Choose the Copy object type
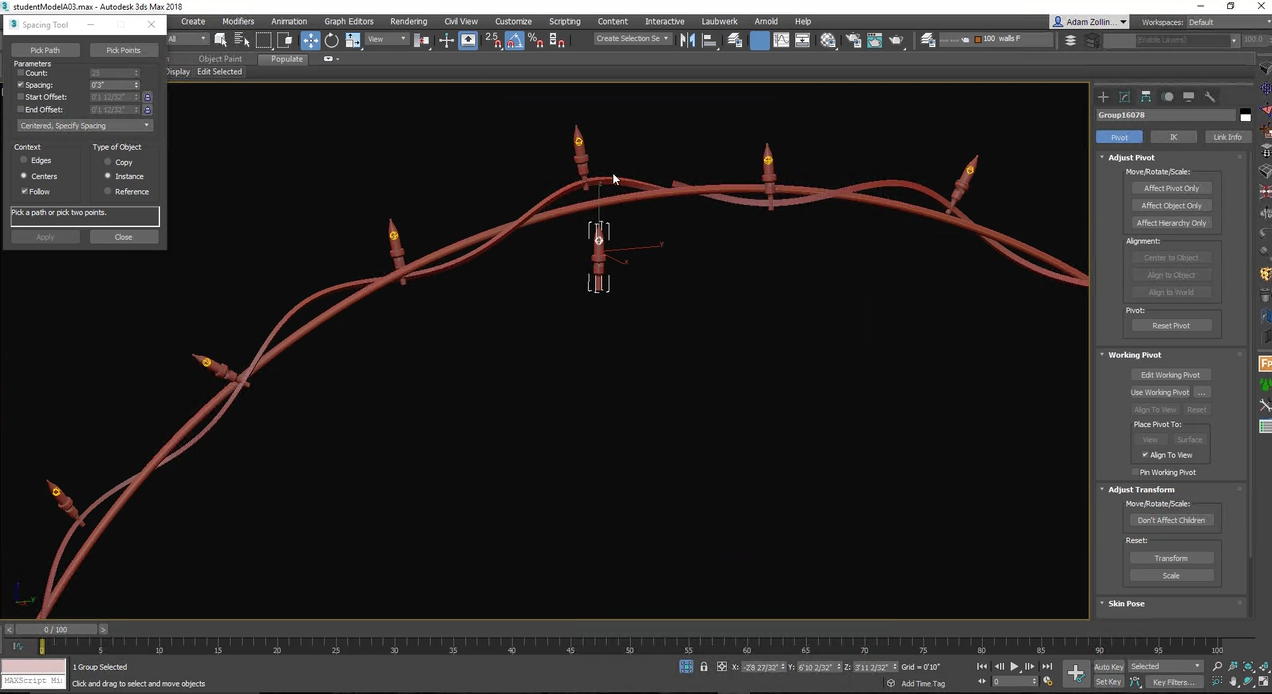Screen dimensions: 1272x694 [x=108, y=162]
